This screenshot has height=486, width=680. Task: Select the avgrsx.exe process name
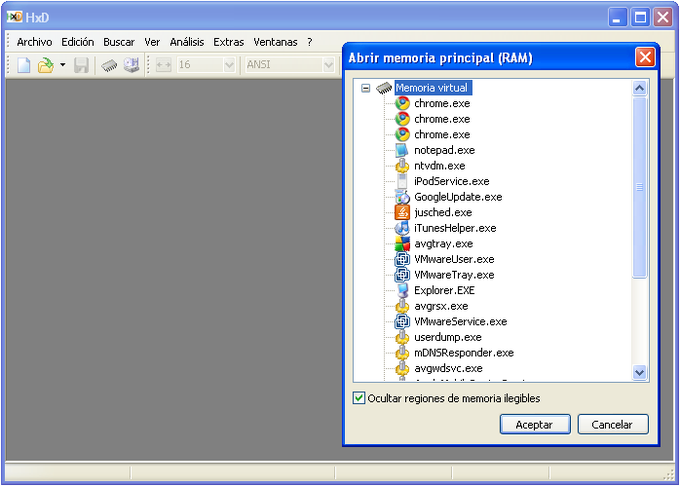pyautogui.click(x=441, y=307)
